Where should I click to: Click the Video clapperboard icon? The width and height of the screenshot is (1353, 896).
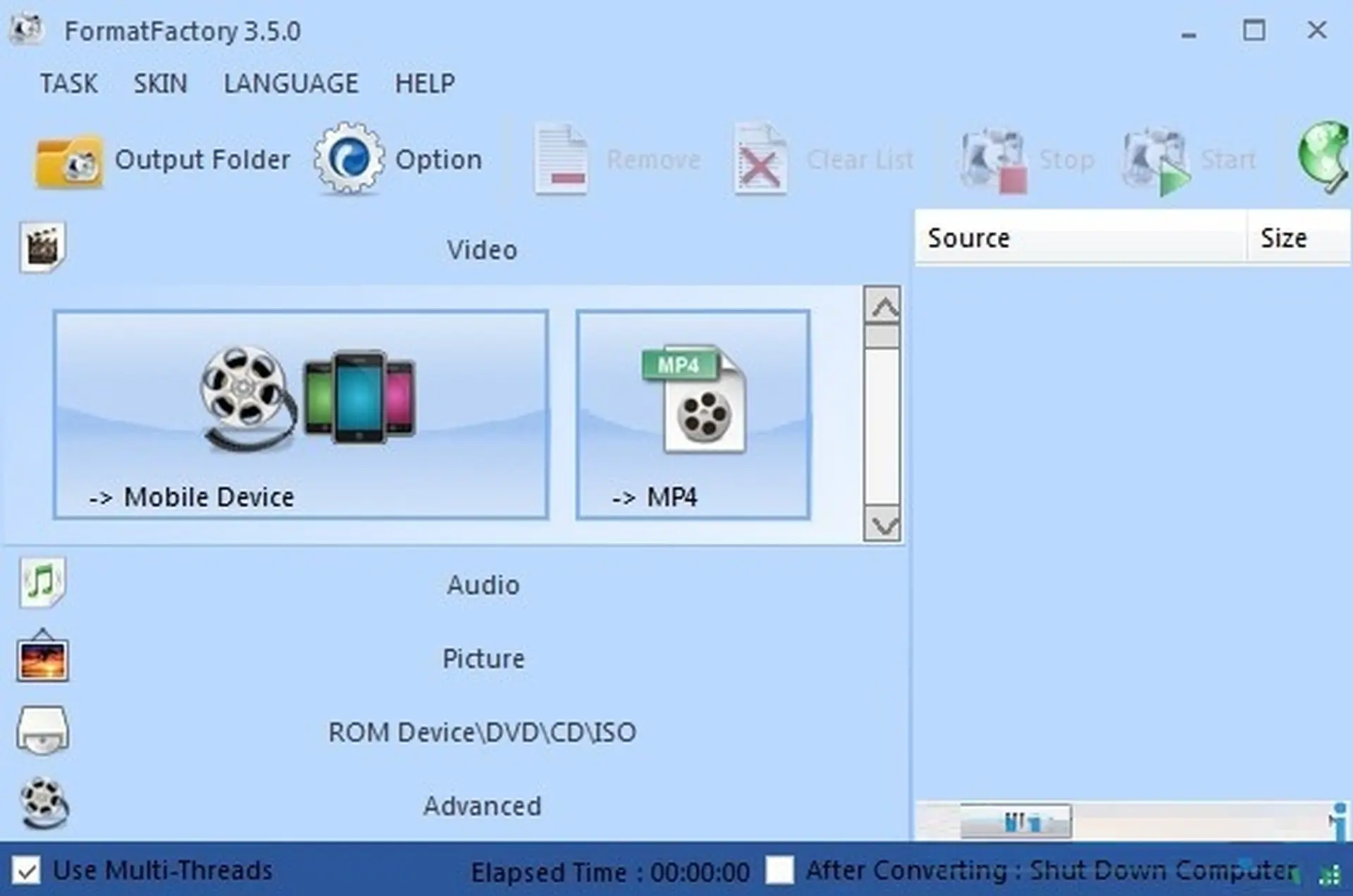[x=42, y=247]
